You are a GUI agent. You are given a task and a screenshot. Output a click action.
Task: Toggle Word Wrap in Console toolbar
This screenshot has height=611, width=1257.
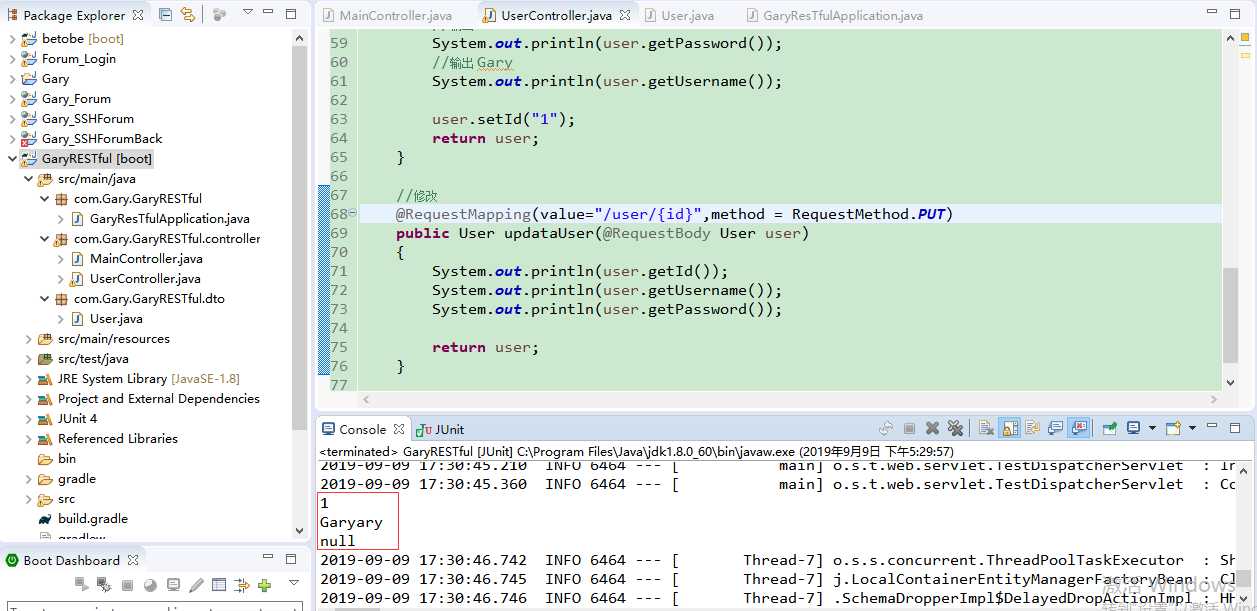point(1032,429)
